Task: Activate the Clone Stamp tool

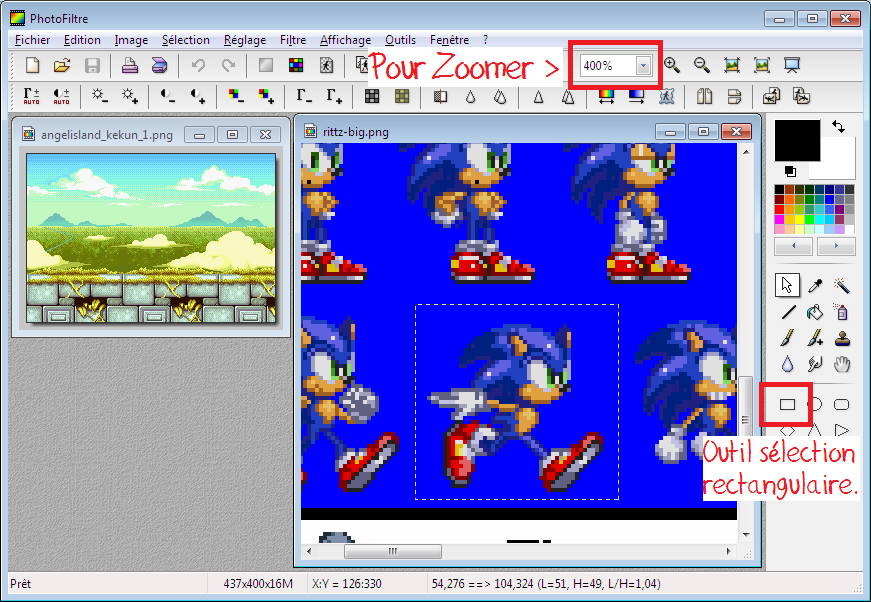Action: [x=842, y=338]
